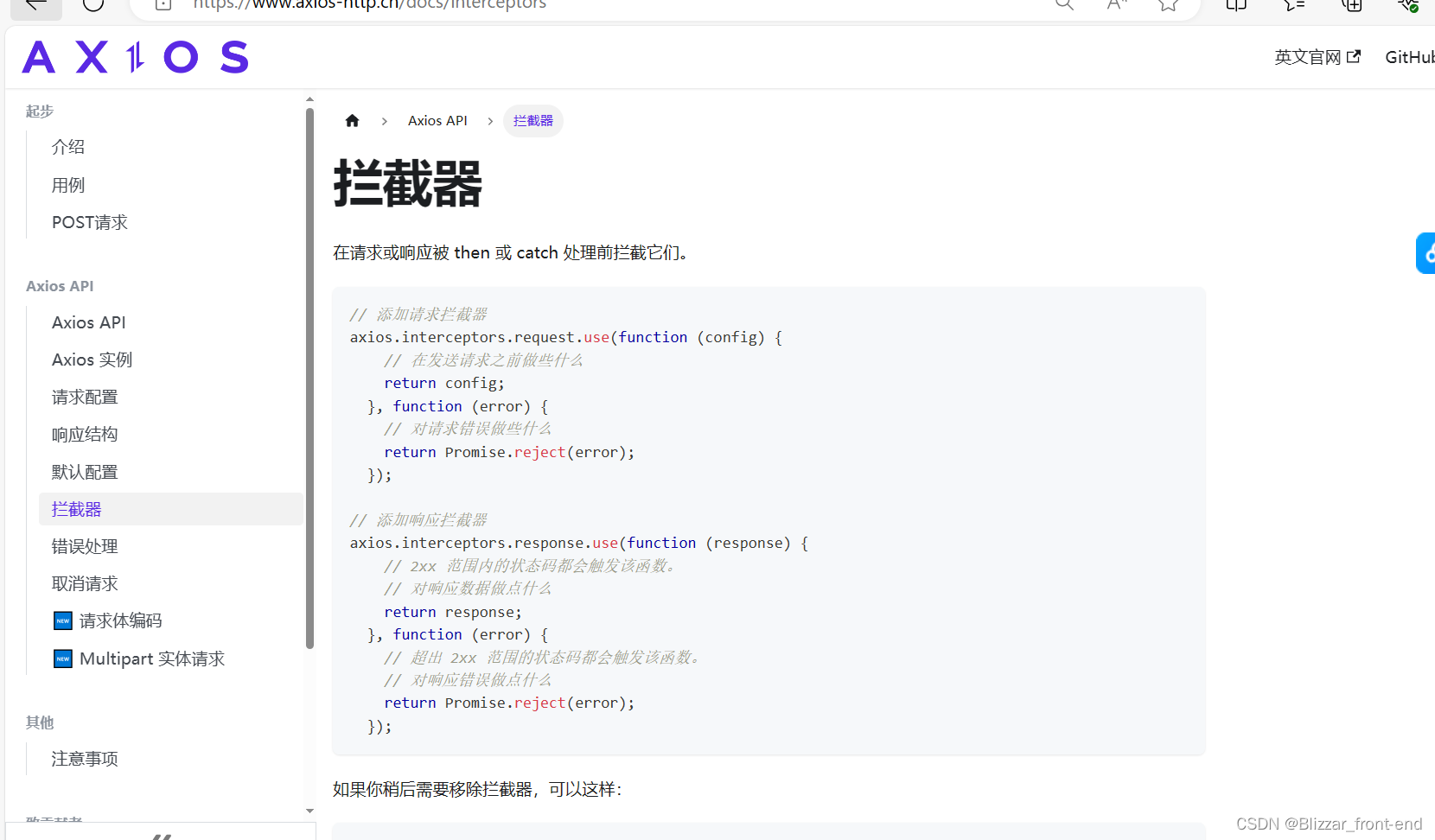The height and width of the screenshot is (840, 1435).
Task: Click the address bar search magnifier icon
Action: click(1065, 4)
